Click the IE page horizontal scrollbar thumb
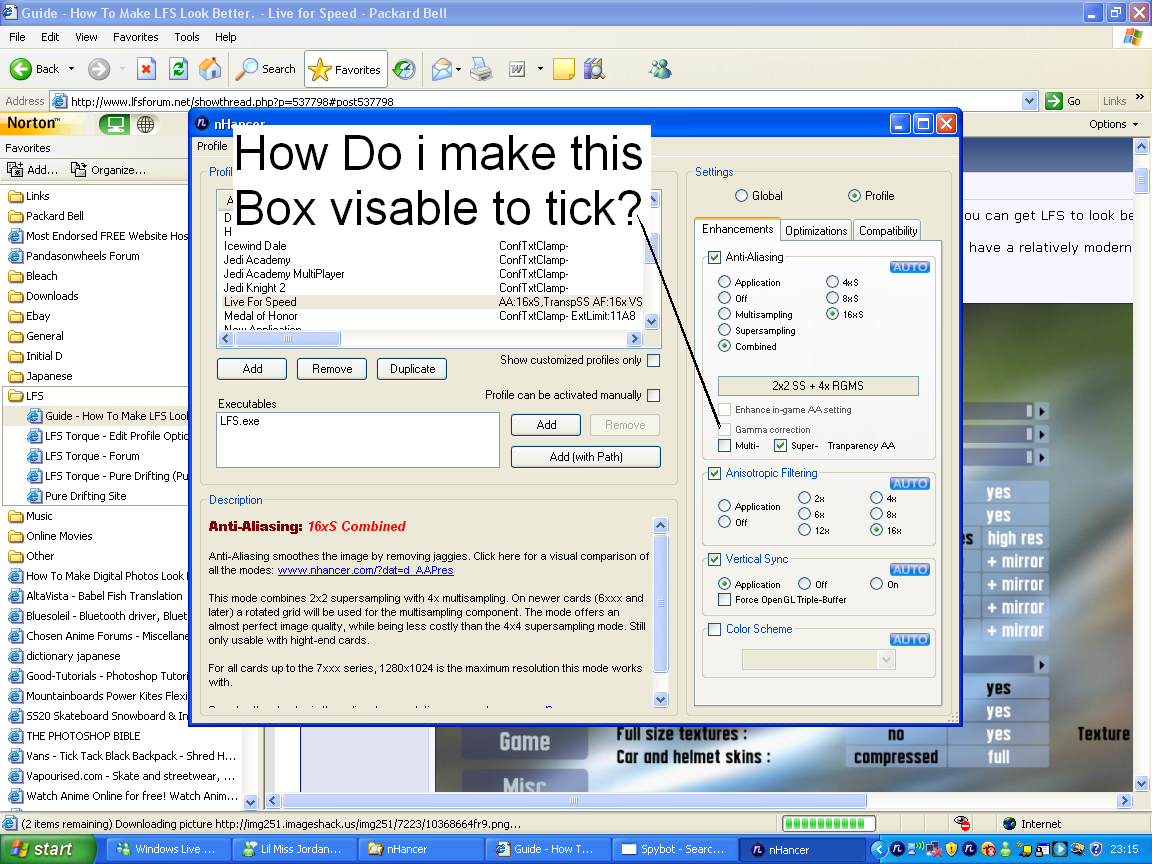Viewport: 1152px width, 864px height. click(574, 801)
